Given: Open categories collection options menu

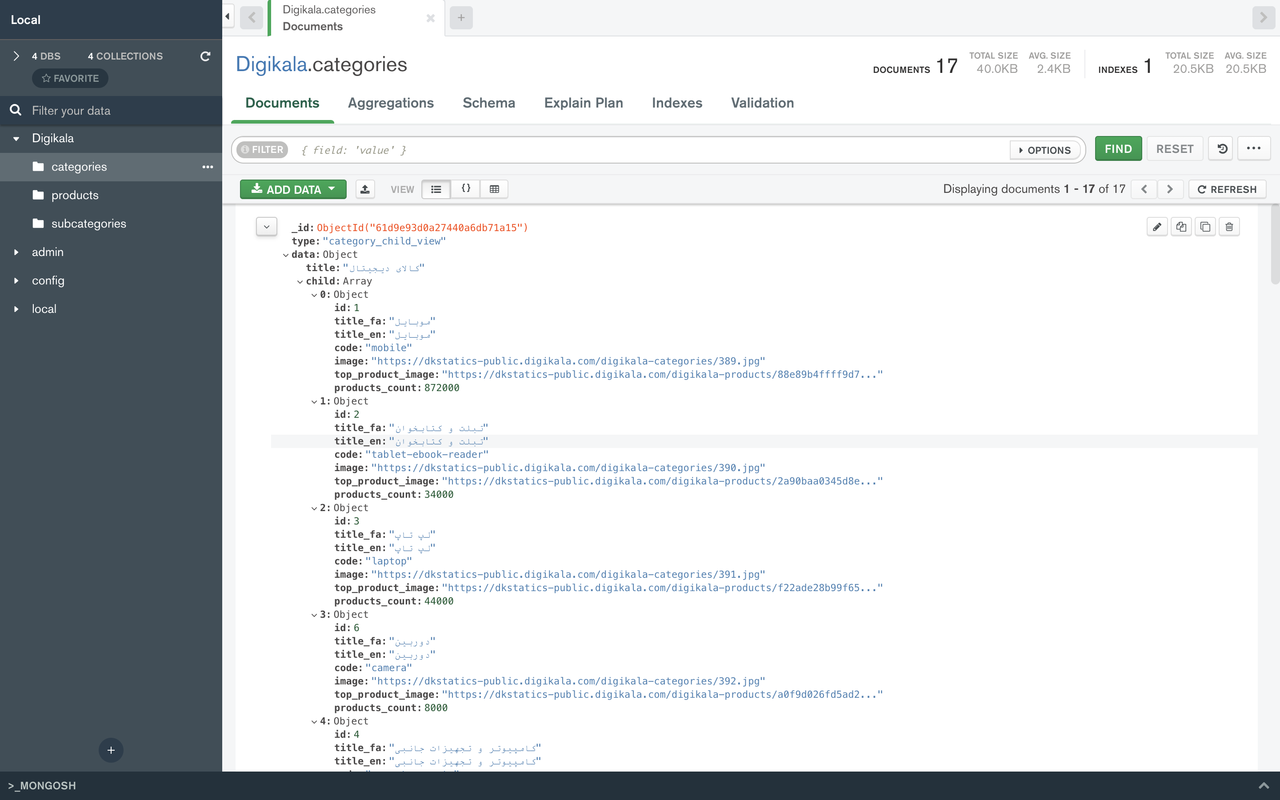Looking at the screenshot, I should coord(208,167).
